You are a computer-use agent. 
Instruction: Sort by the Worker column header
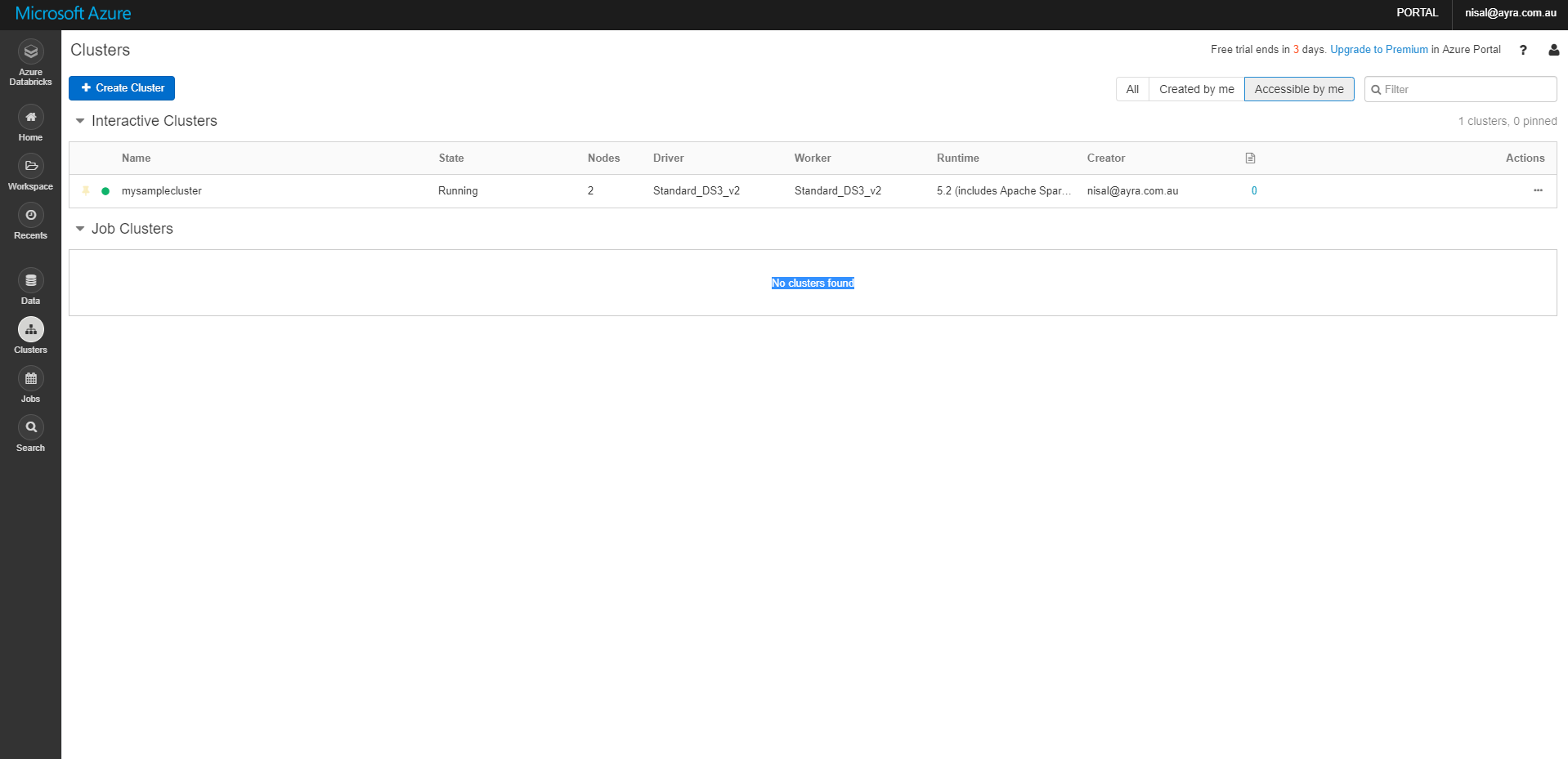(813, 158)
